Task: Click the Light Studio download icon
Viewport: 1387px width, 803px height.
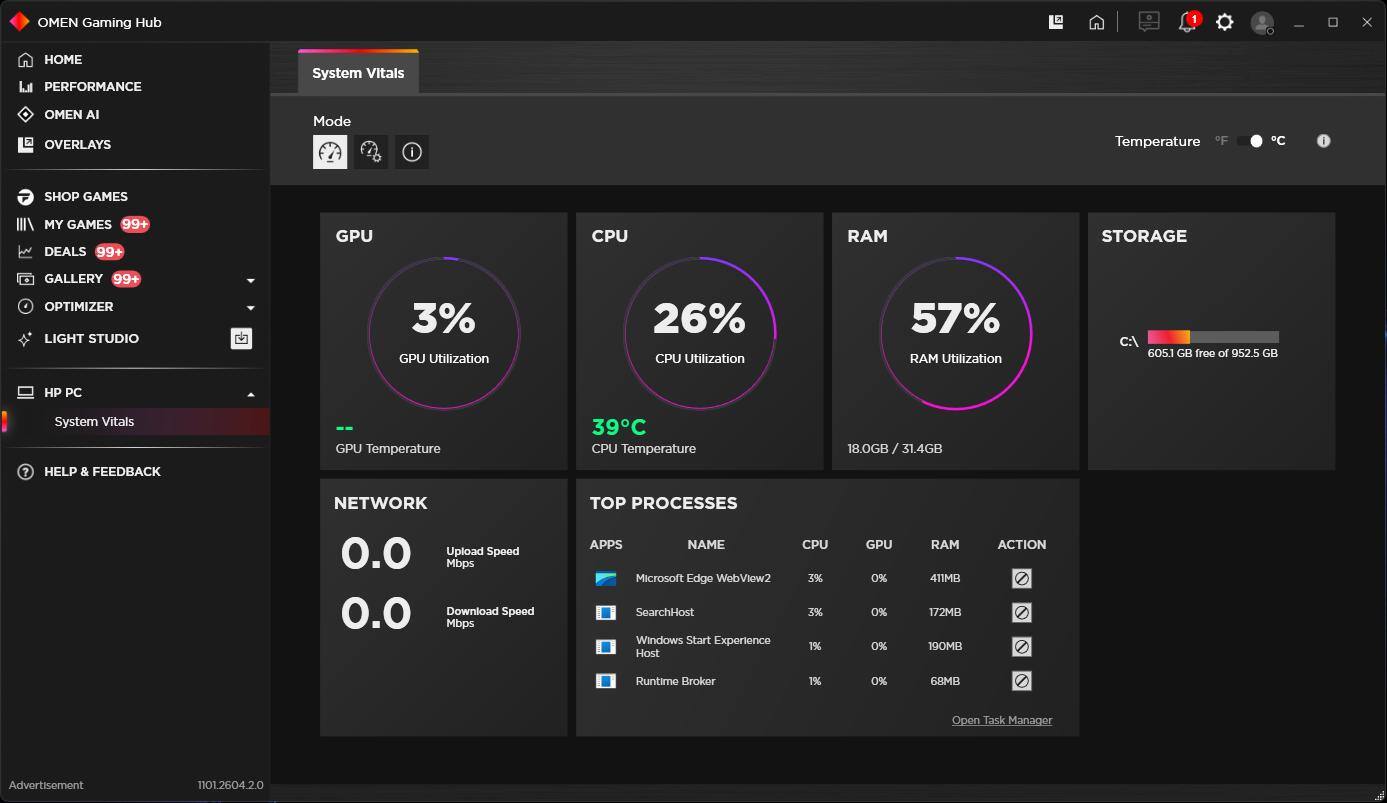Action: (241, 338)
